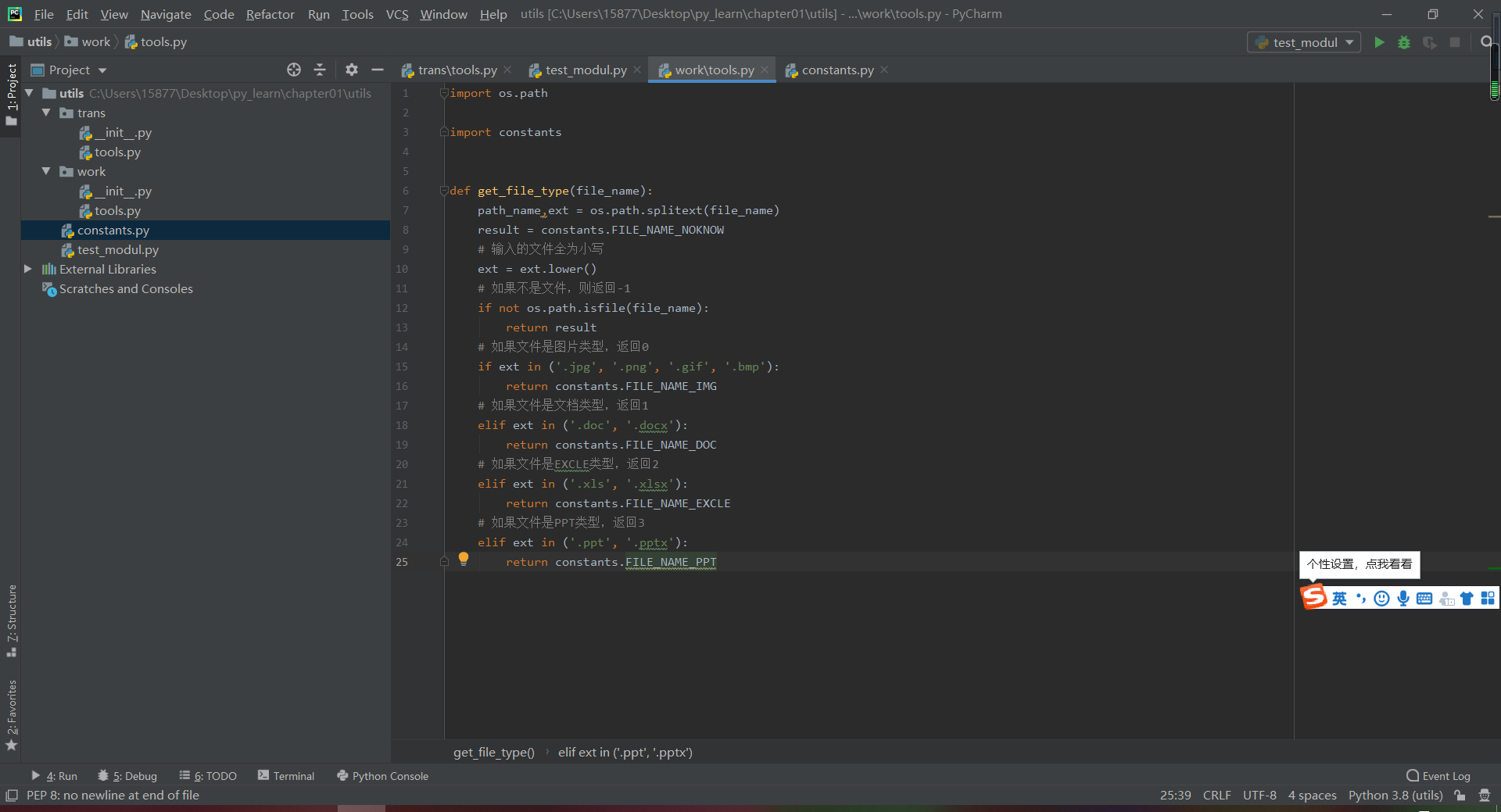The image size is (1501, 812).
Task: Toggle the 1: Project side tab
Action: (11, 95)
